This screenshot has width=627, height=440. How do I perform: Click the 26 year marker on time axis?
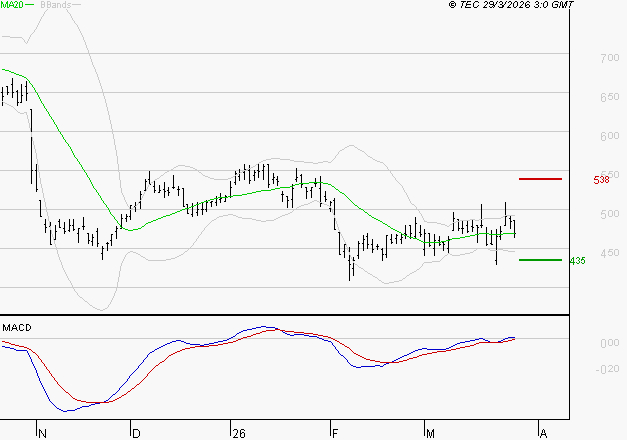[x=239, y=434]
